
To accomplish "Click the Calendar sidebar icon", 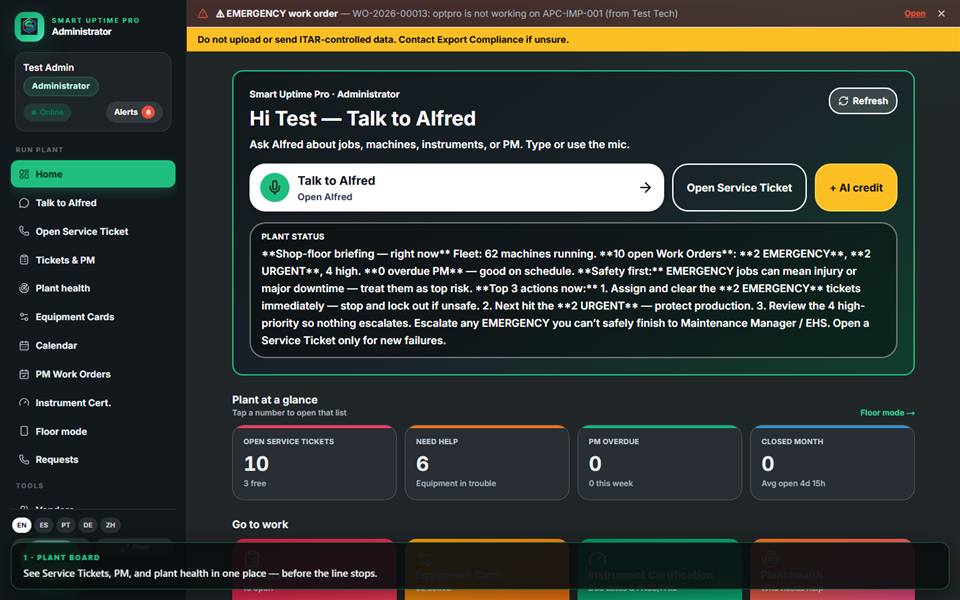I will pyautogui.click(x=24, y=345).
